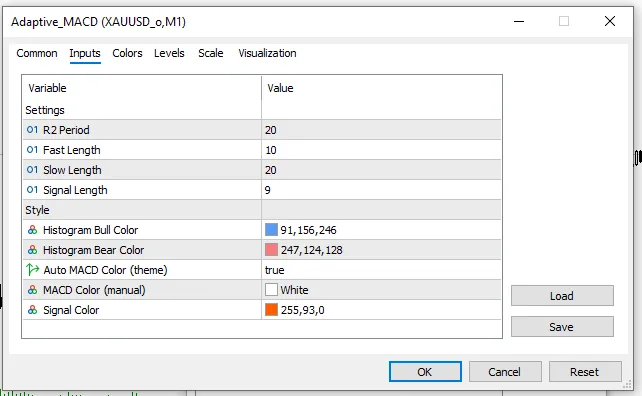Click the Style group header row
This screenshot has width=642, height=396.
coord(262,210)
